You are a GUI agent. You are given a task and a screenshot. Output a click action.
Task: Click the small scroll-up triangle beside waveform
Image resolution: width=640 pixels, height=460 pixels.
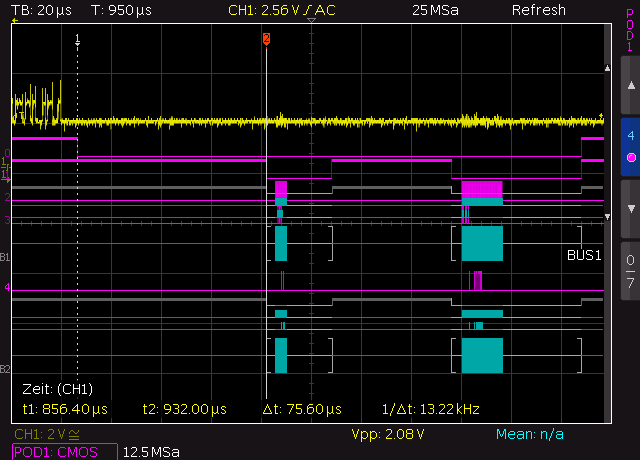pyautogui.click(x=607, y=69)
